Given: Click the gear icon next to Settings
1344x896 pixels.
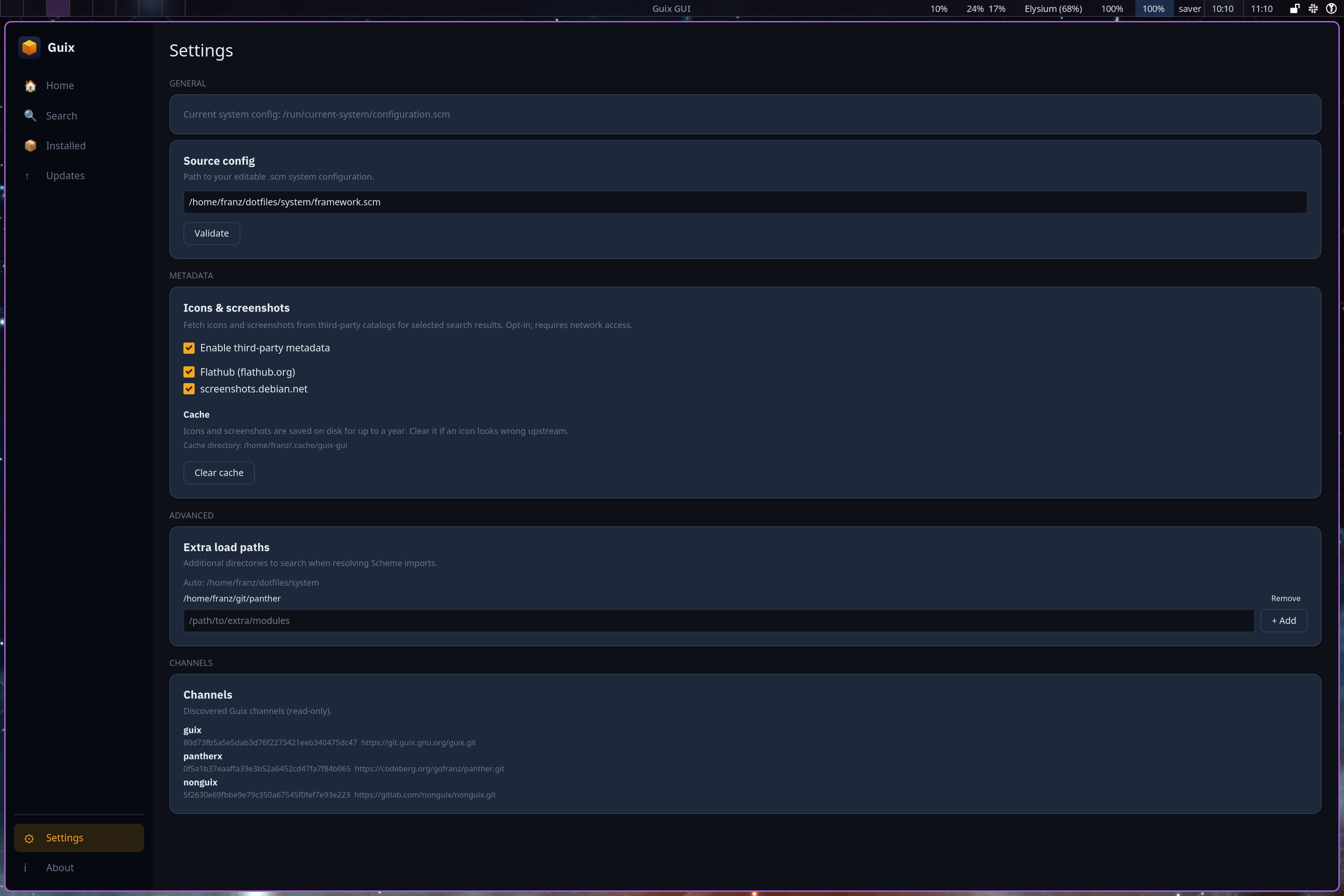Looking at the screenshot, I should click(29, 838).
